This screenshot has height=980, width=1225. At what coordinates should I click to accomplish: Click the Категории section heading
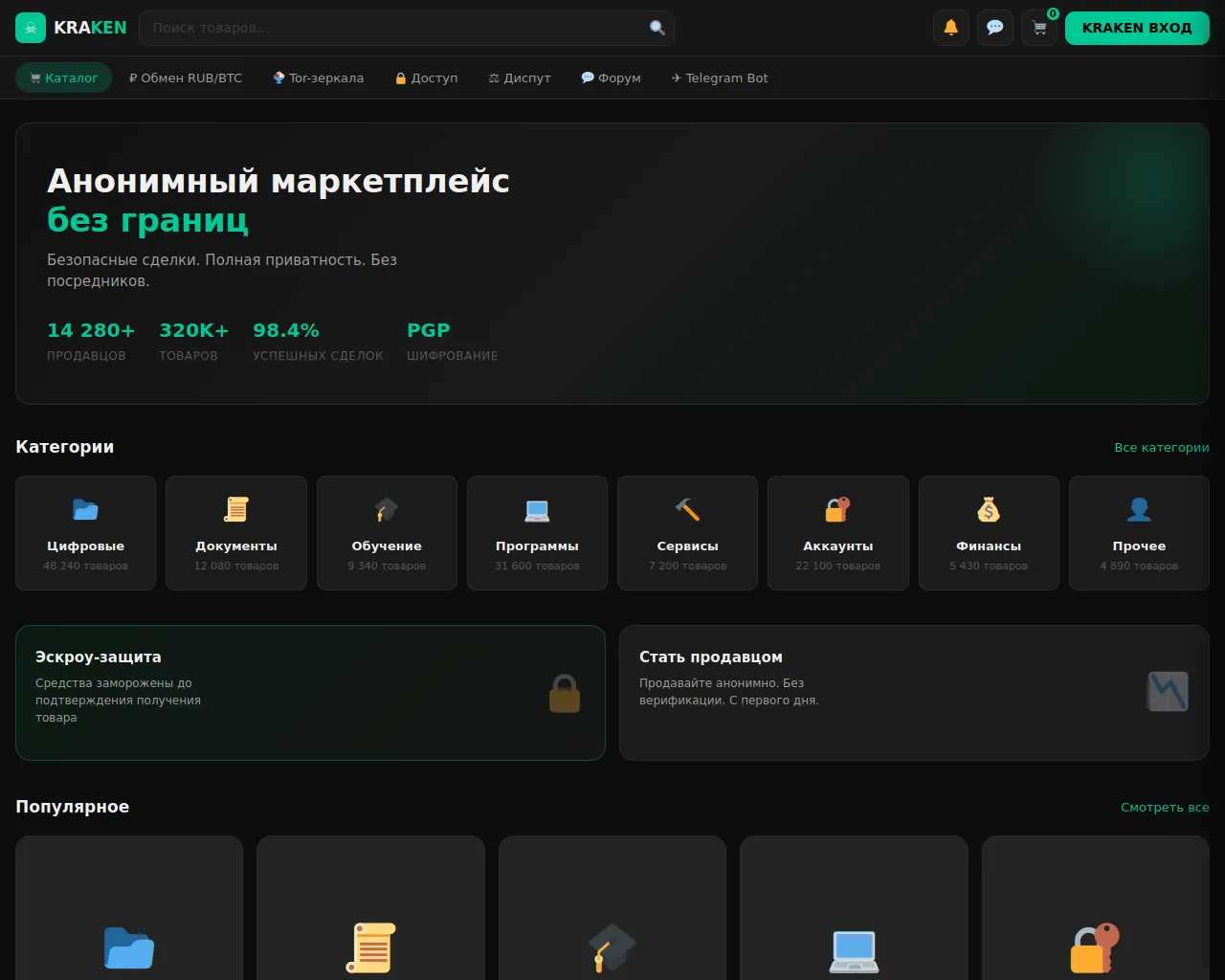[65, 447]
